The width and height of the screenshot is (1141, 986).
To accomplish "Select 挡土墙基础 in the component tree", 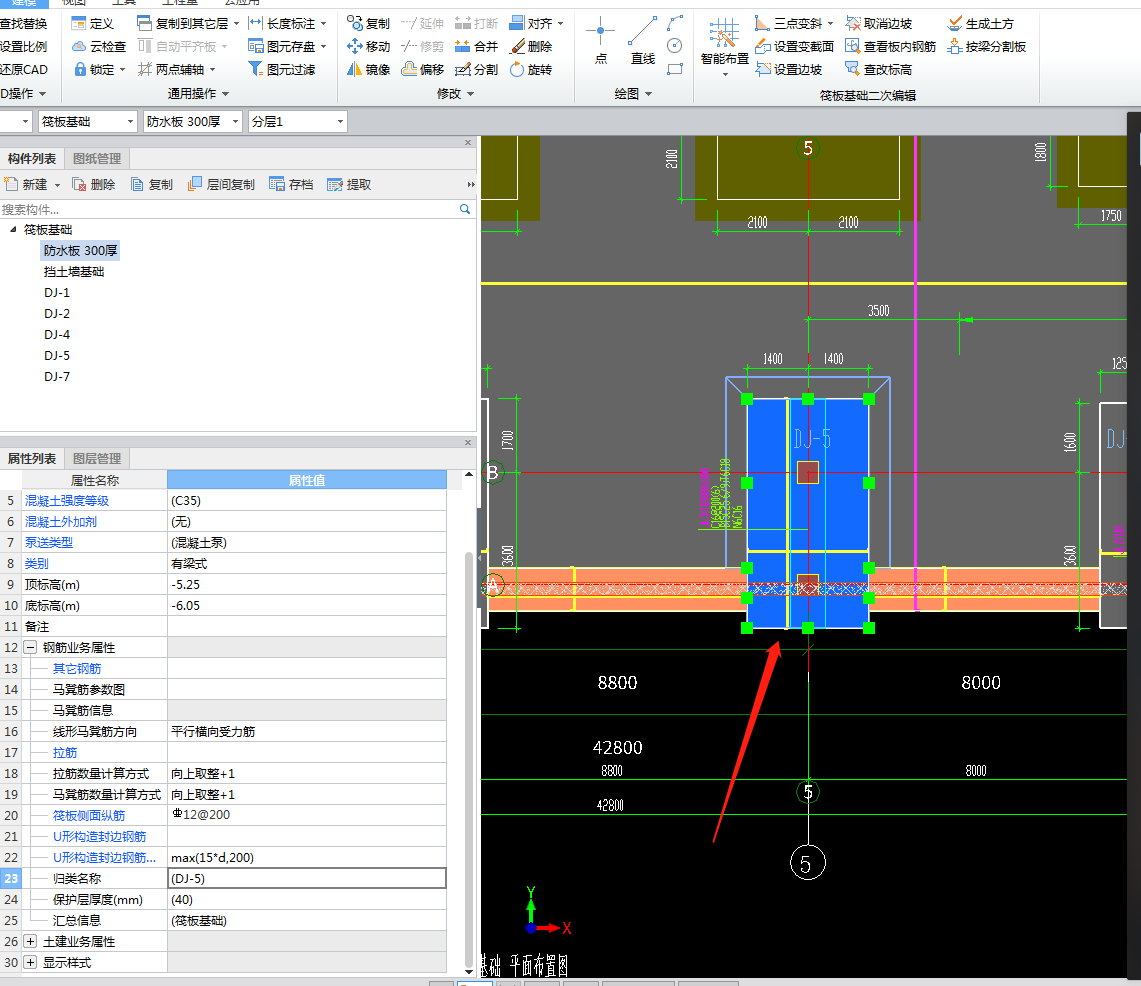I will click(73, 271).
